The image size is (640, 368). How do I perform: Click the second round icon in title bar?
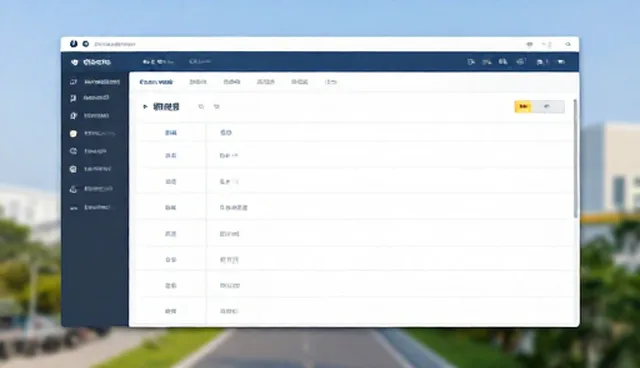click(86, 44)
